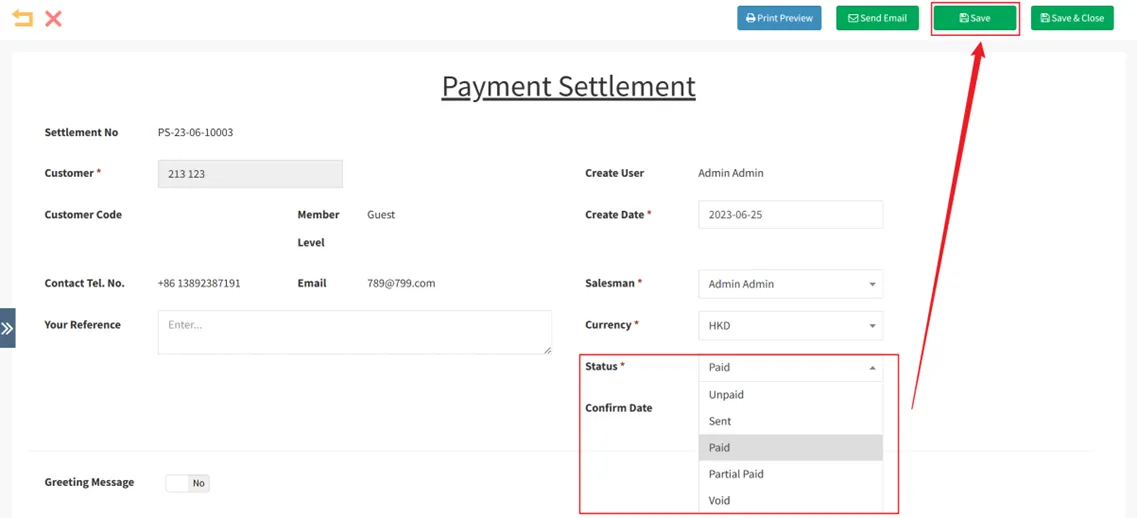This screenshot has height=518, width=1137.
Task: Click the Customer field showing 213 123
Action: (x=250, y=174)
